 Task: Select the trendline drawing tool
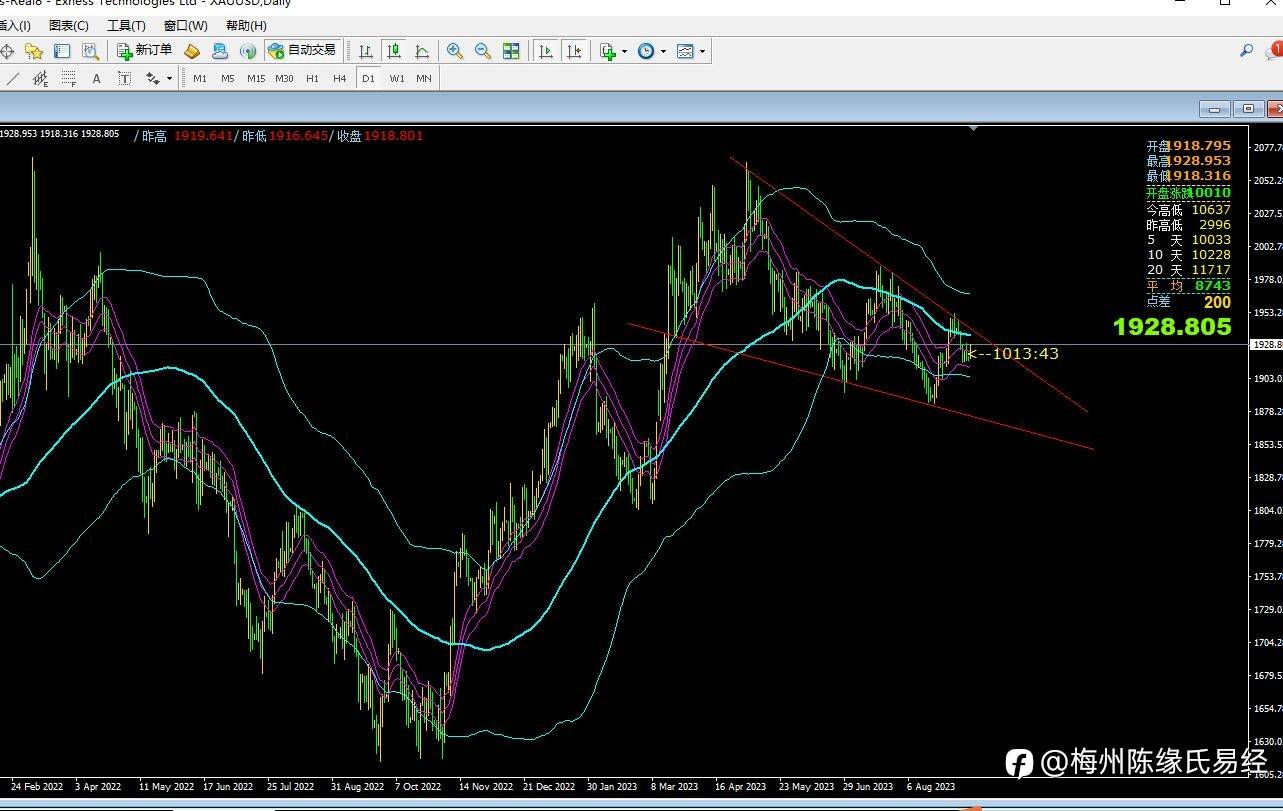(13, 78)
